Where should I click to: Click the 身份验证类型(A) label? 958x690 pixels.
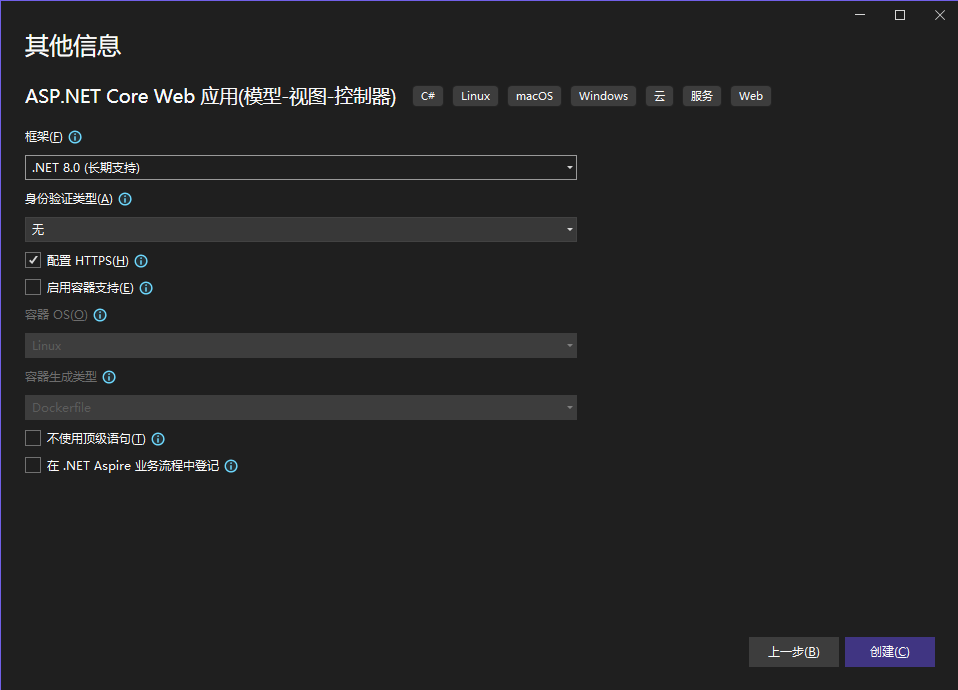68,199
